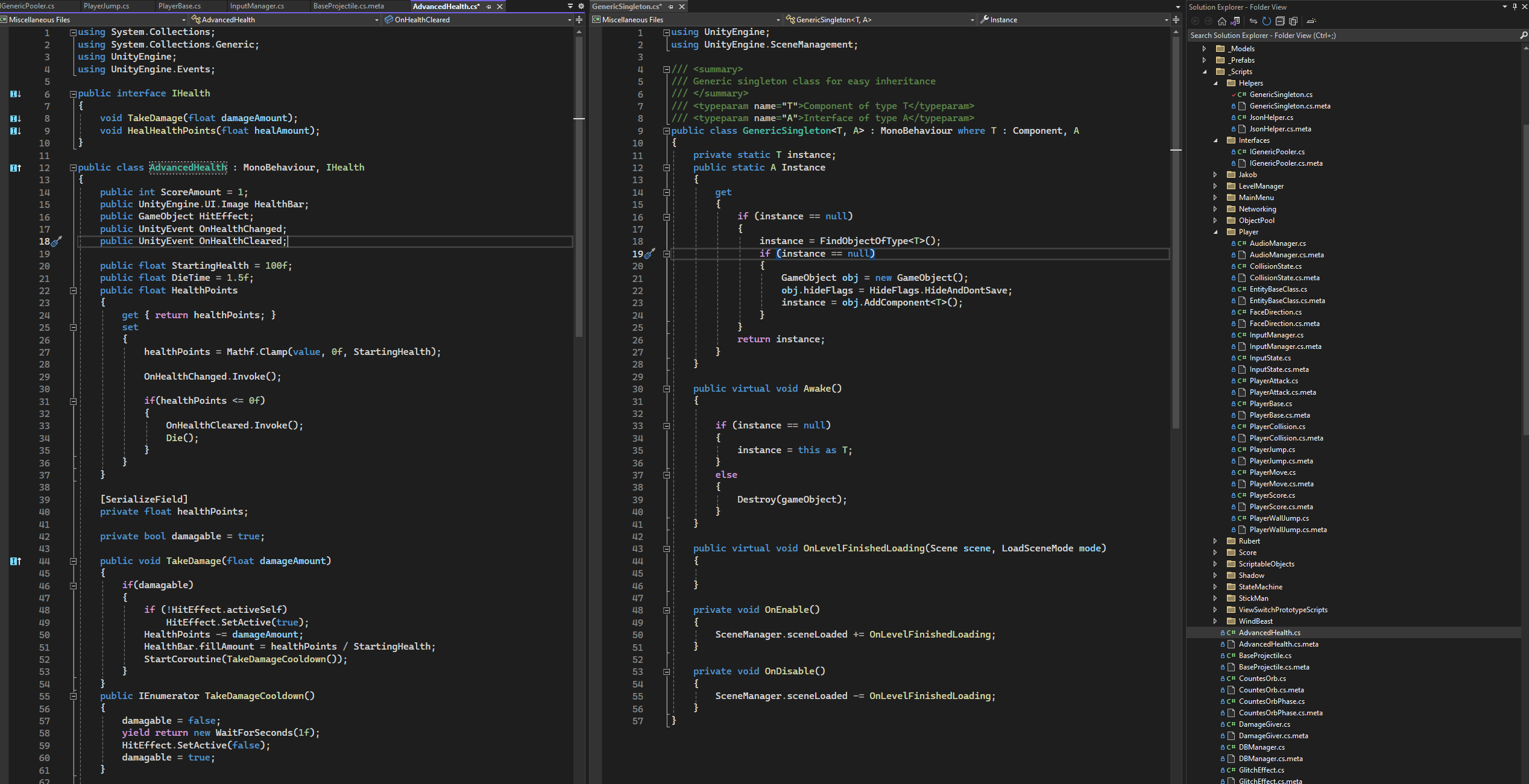Select DBManager.cs in the file tree

point(1261,747)
